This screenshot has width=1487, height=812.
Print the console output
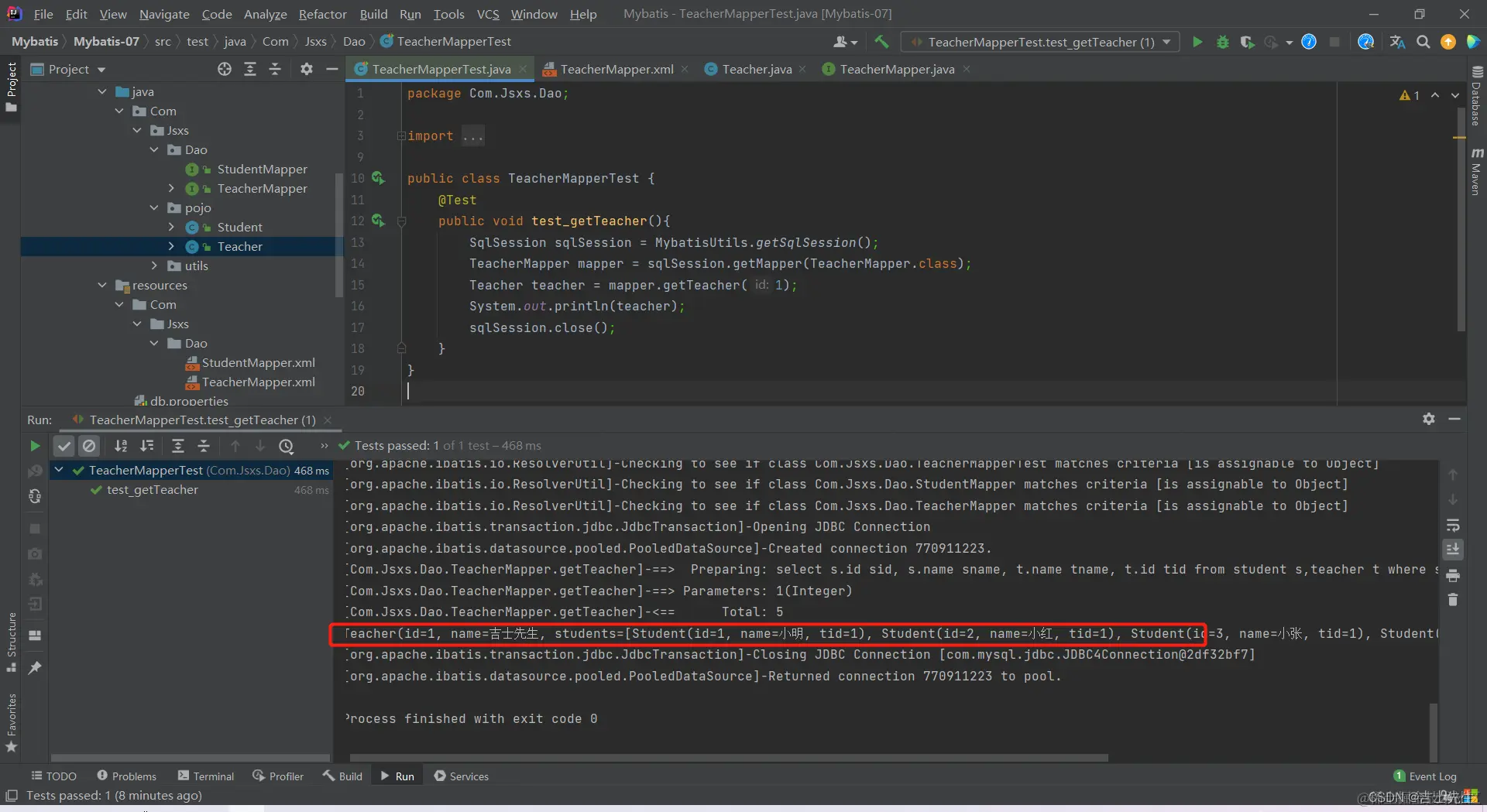point(1453,575)
